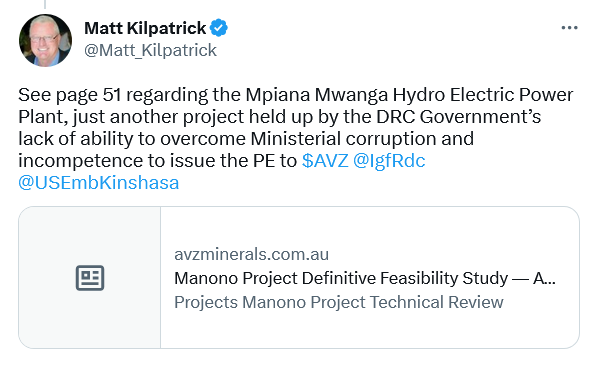Click 'Mpiana Mwanga Hydro Electric Power' phrase
Viewport: 598px width, 365px height.
pos(409,95)
